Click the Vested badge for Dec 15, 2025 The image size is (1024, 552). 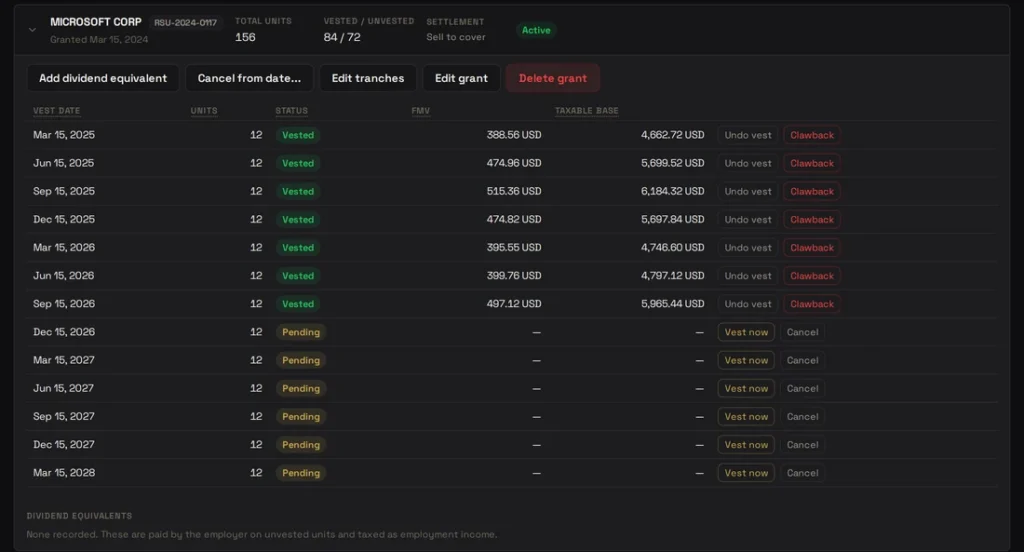[298, 219]
